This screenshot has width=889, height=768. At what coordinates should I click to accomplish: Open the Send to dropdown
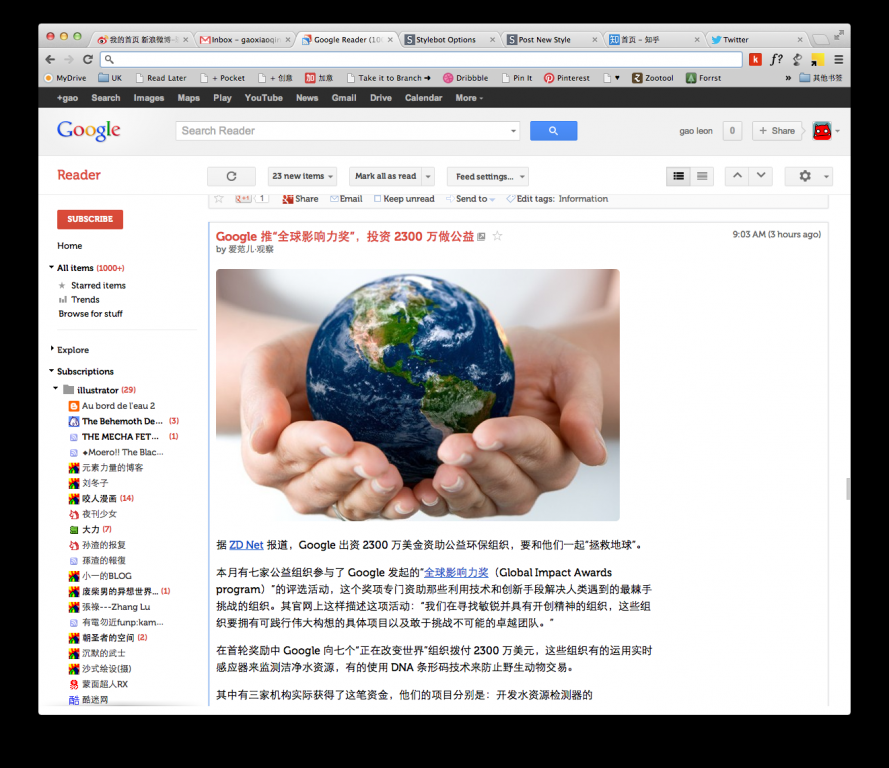pos(471,199)
